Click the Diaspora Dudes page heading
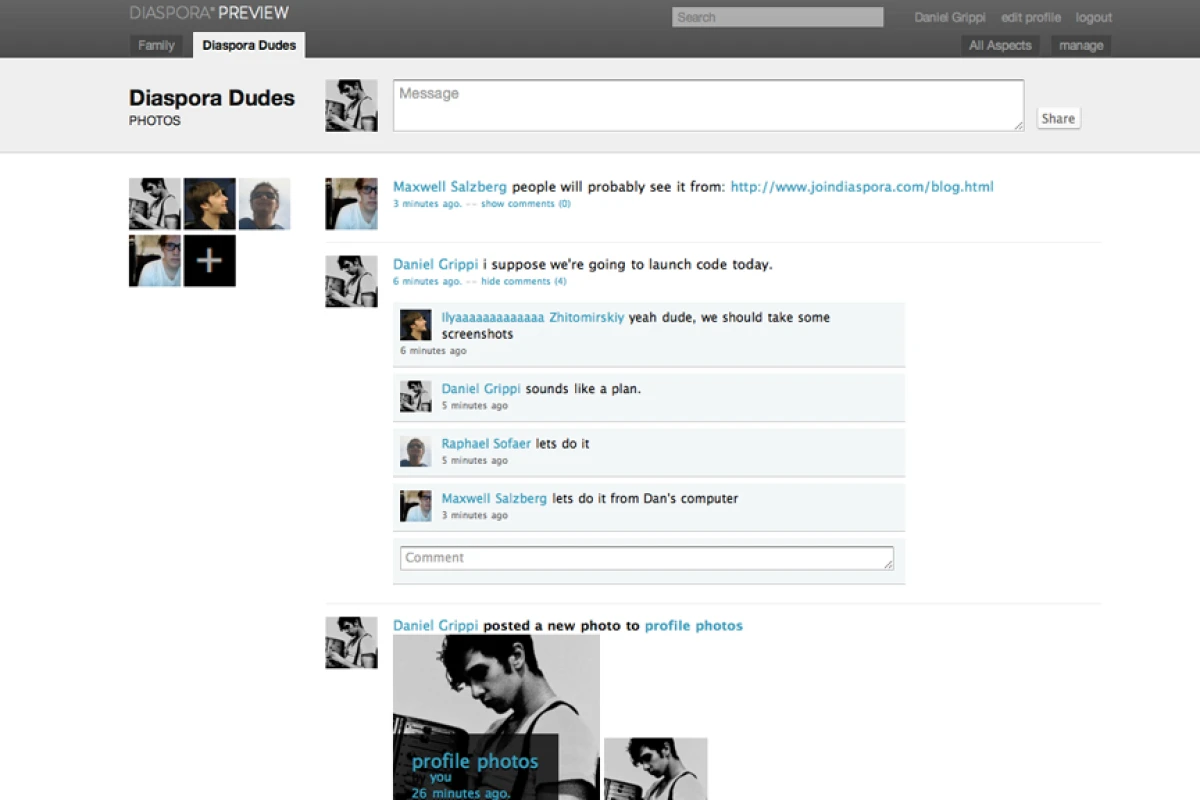 tap(212, 98)
